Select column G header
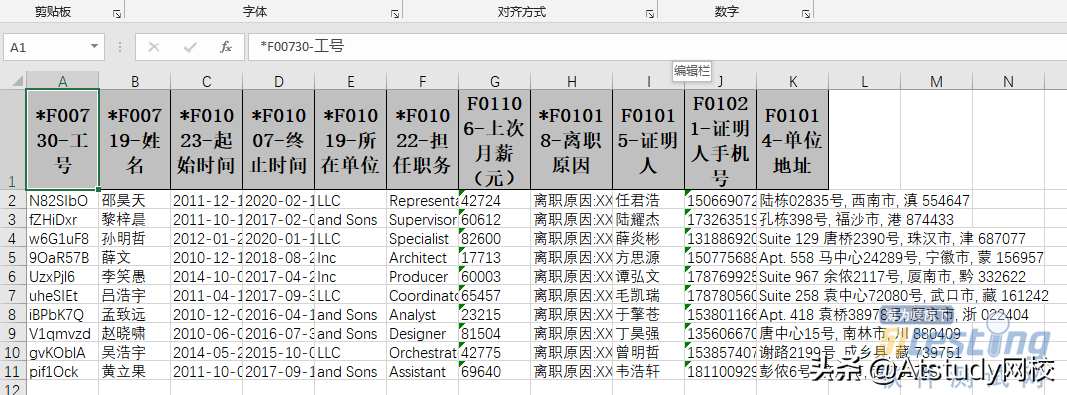 pyautogui.click(x=495, y=81)
